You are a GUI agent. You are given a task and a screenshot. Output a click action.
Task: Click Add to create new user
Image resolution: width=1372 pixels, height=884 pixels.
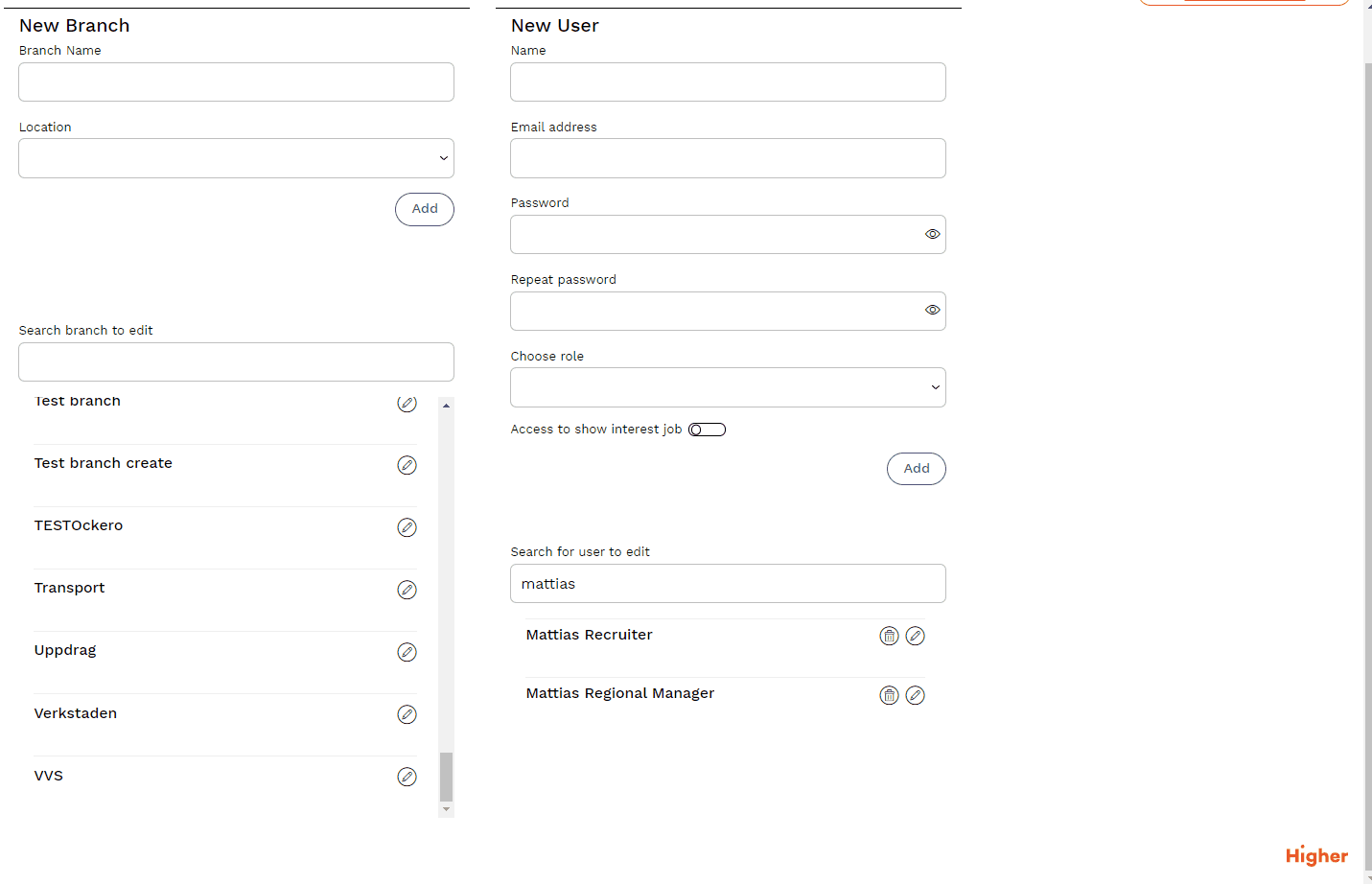(916, 469)
